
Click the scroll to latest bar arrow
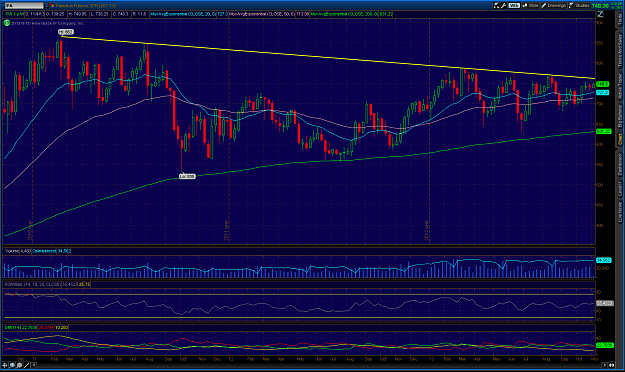612,365
